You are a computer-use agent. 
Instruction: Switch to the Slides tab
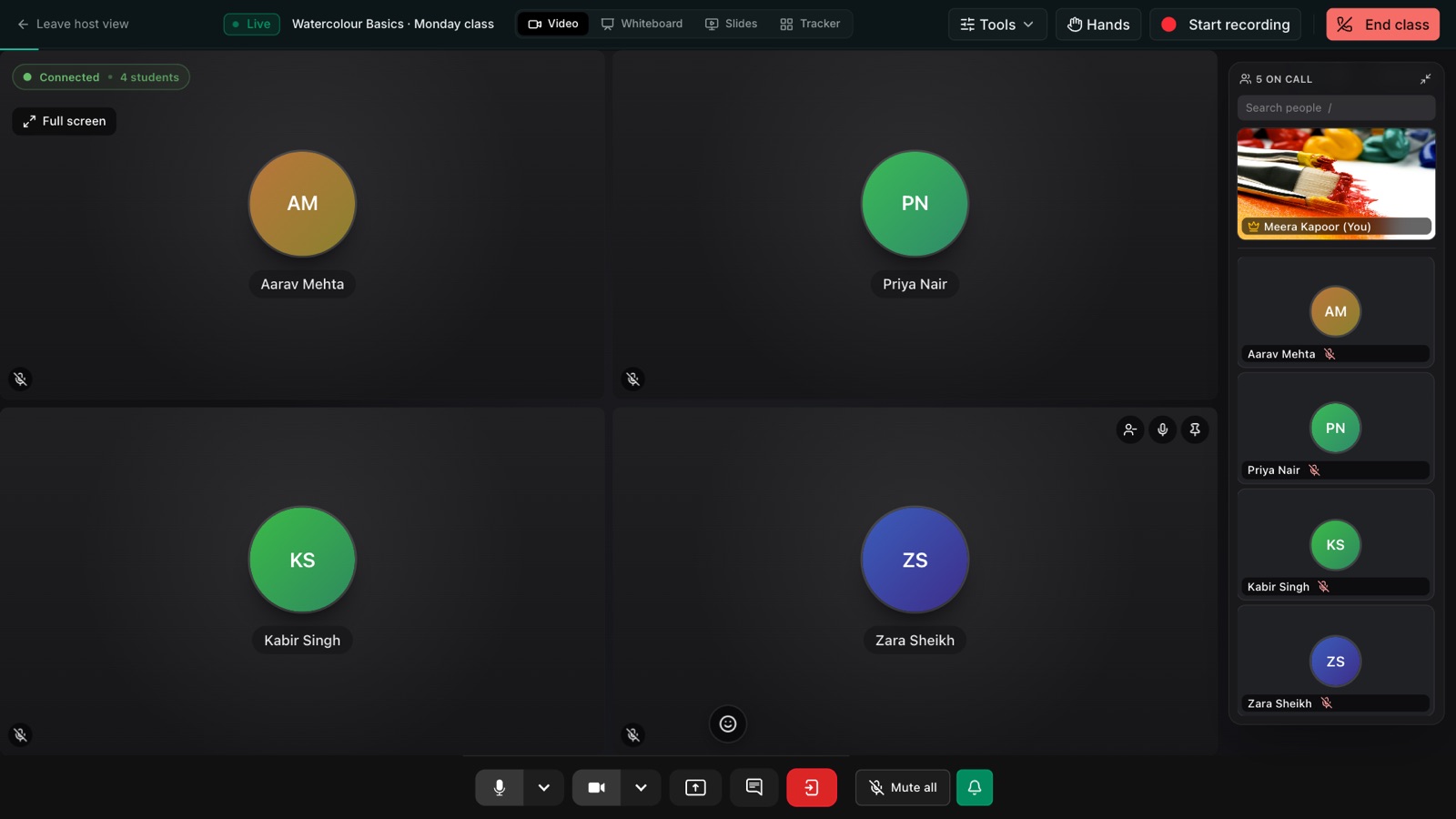click(732, 24)
